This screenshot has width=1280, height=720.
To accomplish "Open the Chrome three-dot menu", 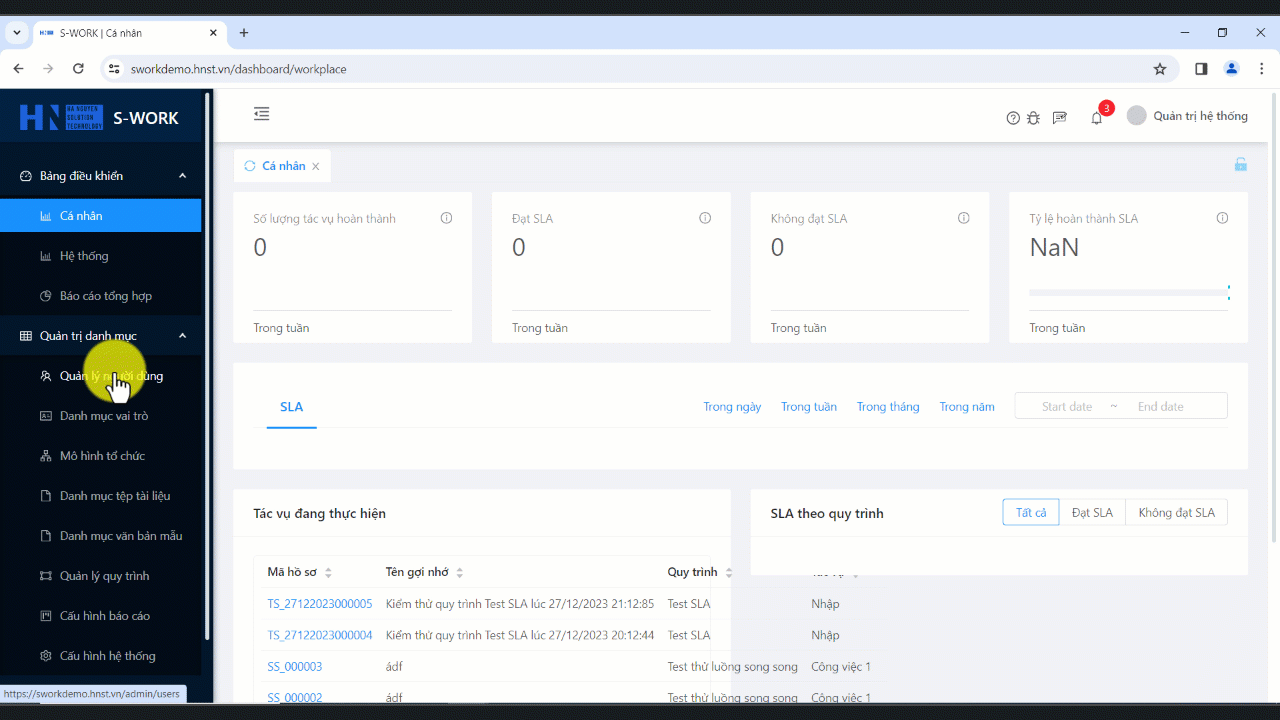I will tap(1260, 69).
